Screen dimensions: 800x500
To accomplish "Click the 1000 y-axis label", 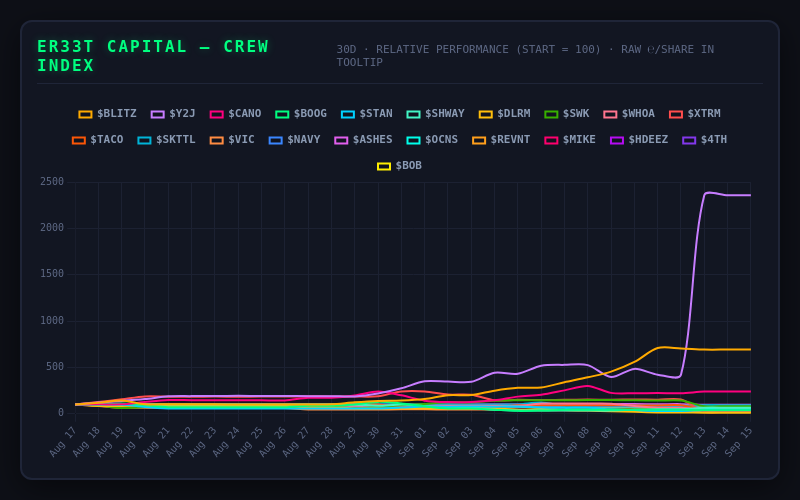I will pyautogui.click(x=52, y=320).
